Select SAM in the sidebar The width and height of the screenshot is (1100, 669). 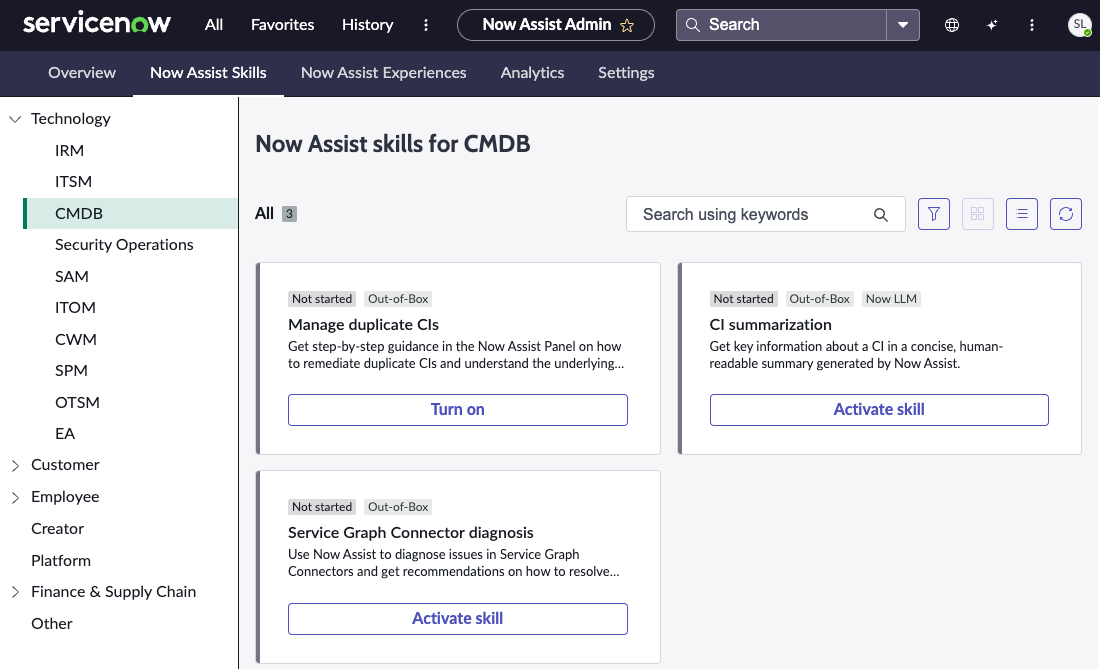[x=72, y=276]
